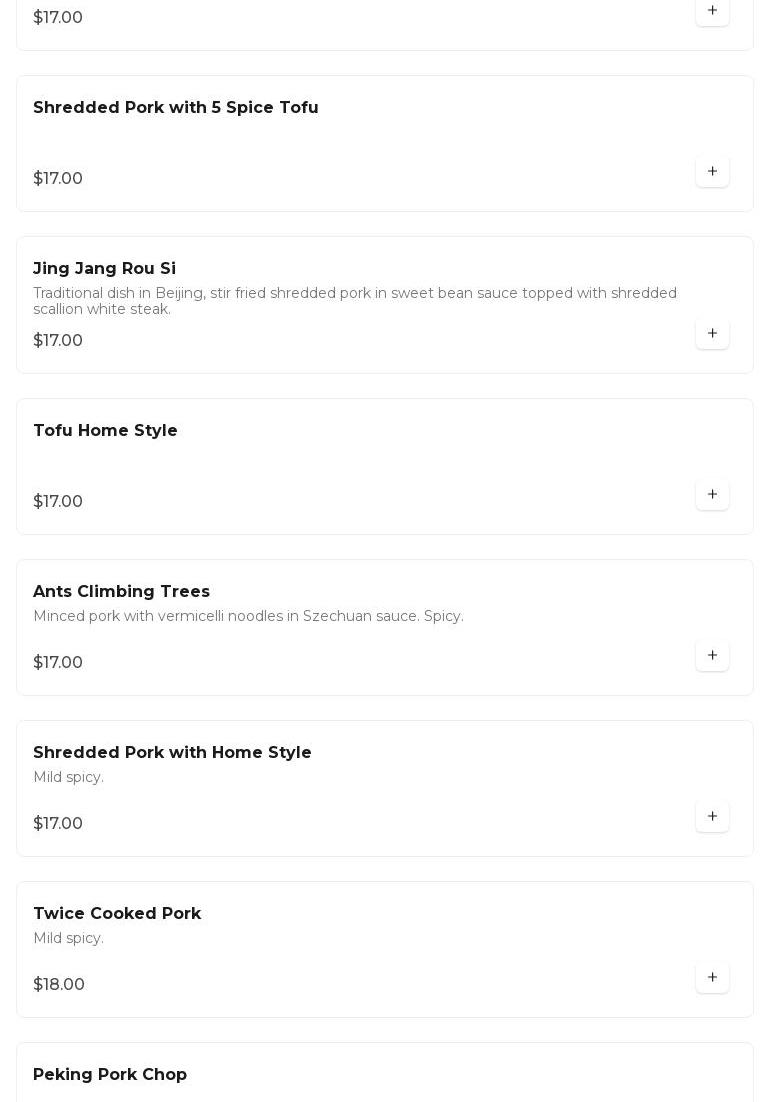
Task: Open Ants Climbing Trees item details
Action: pos(121,592)
